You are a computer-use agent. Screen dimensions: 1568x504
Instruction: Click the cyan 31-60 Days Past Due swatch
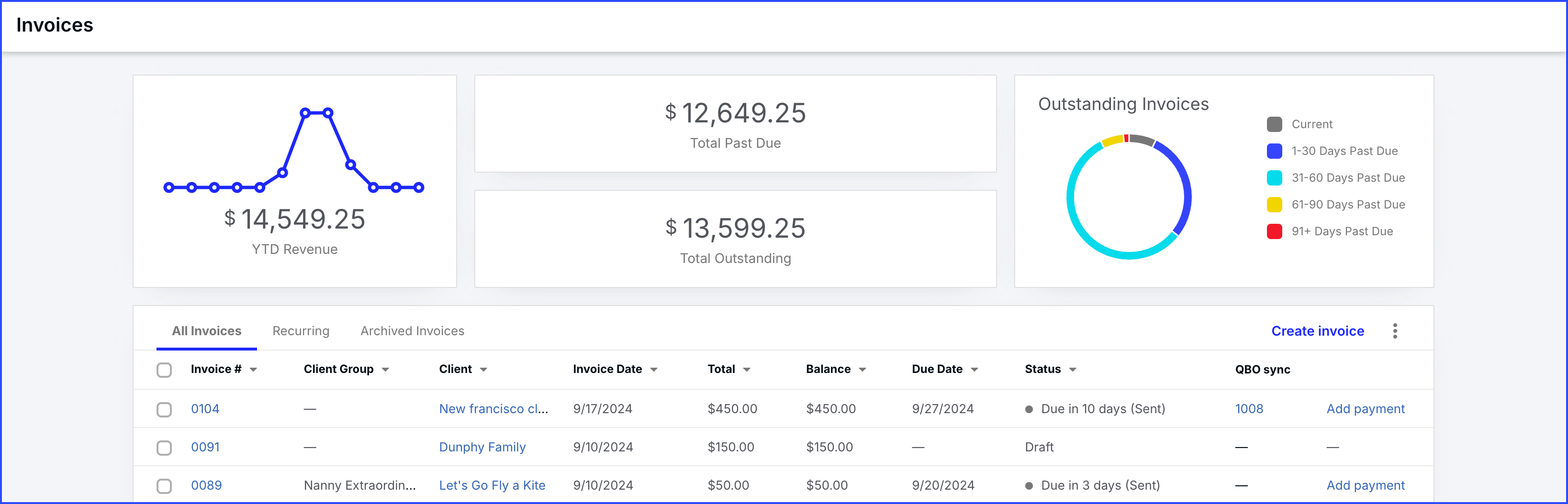click(1274, 177)
